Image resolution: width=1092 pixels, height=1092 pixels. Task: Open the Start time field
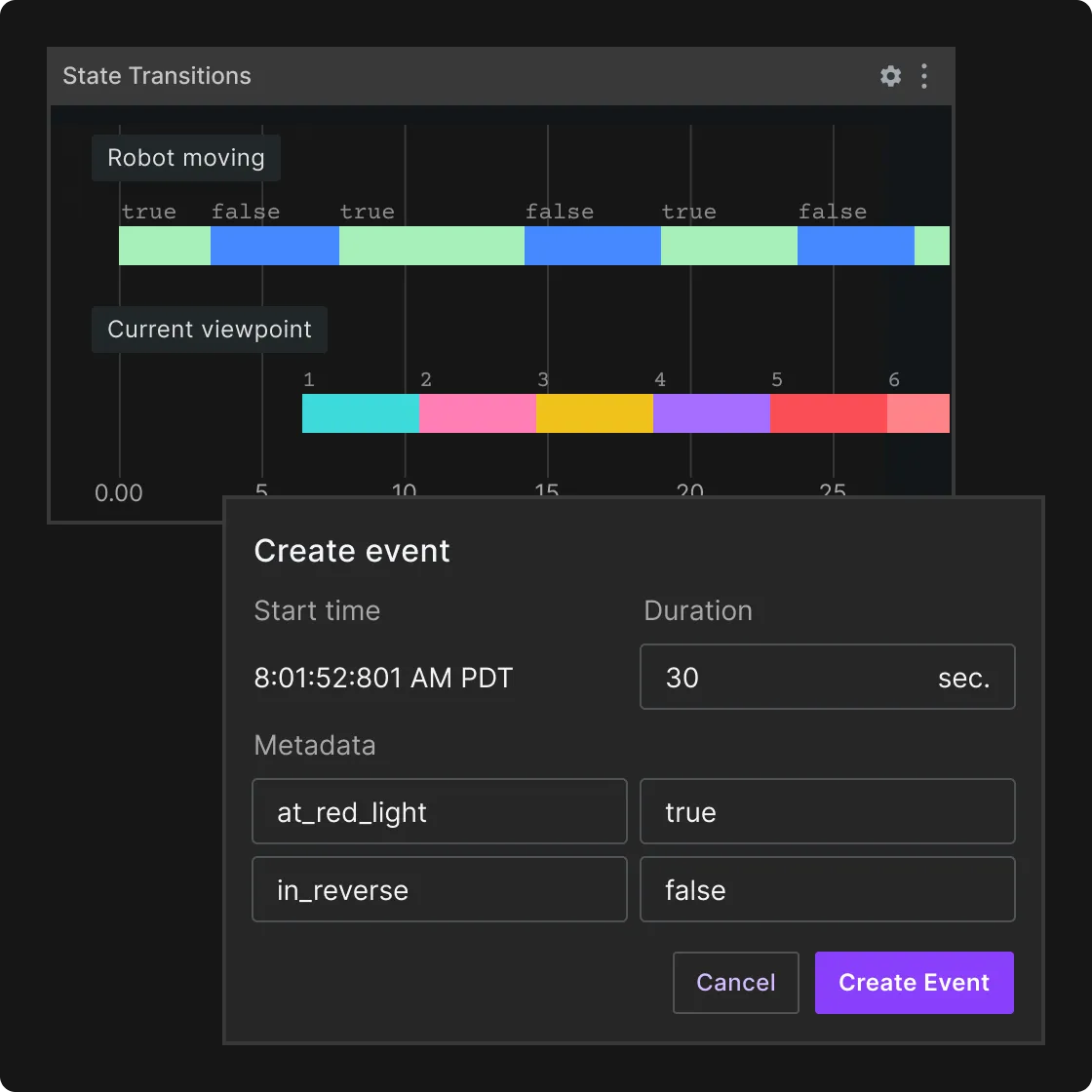point(383,677)
